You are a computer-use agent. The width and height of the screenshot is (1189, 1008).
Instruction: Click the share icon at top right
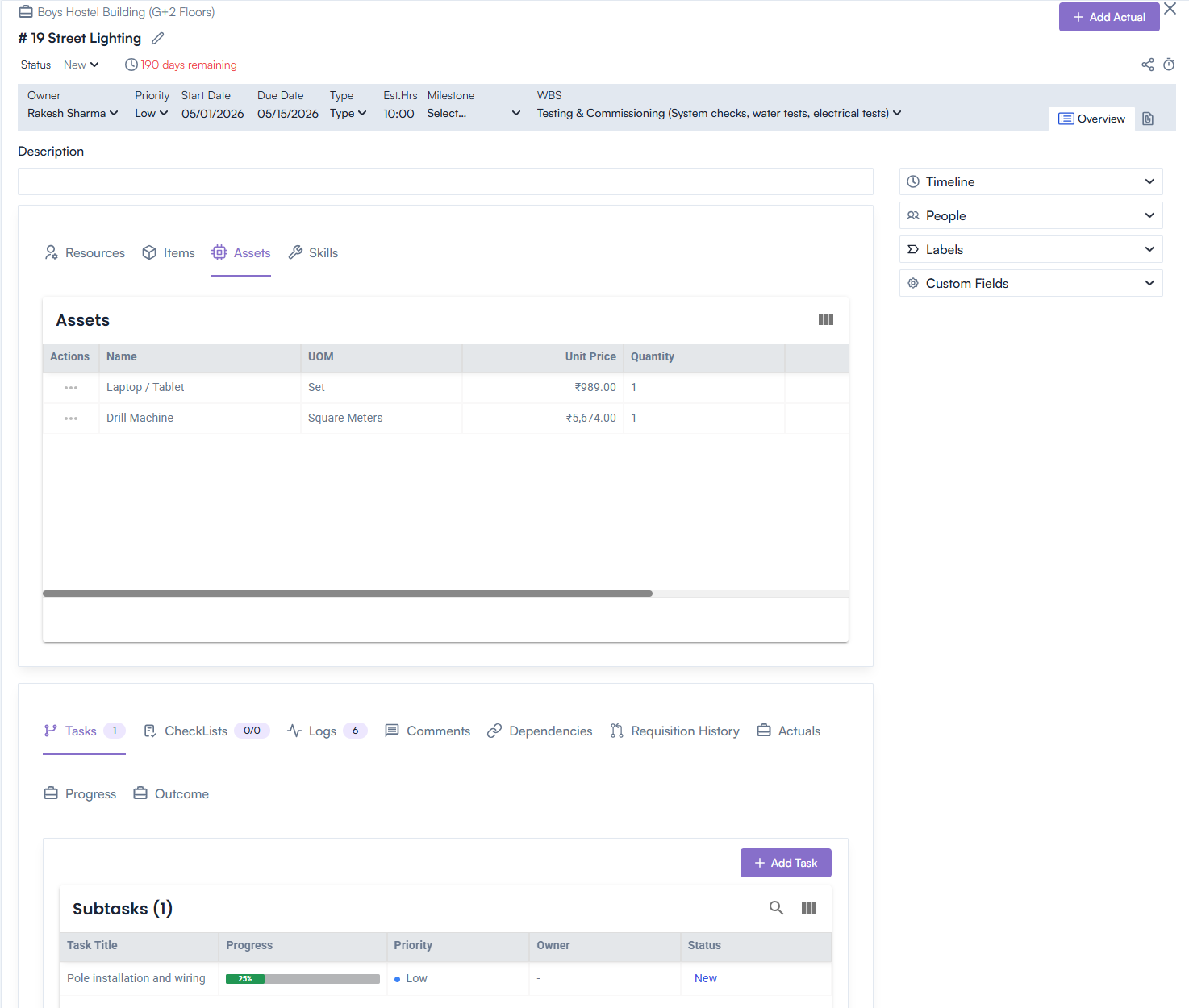[1147, 65]
